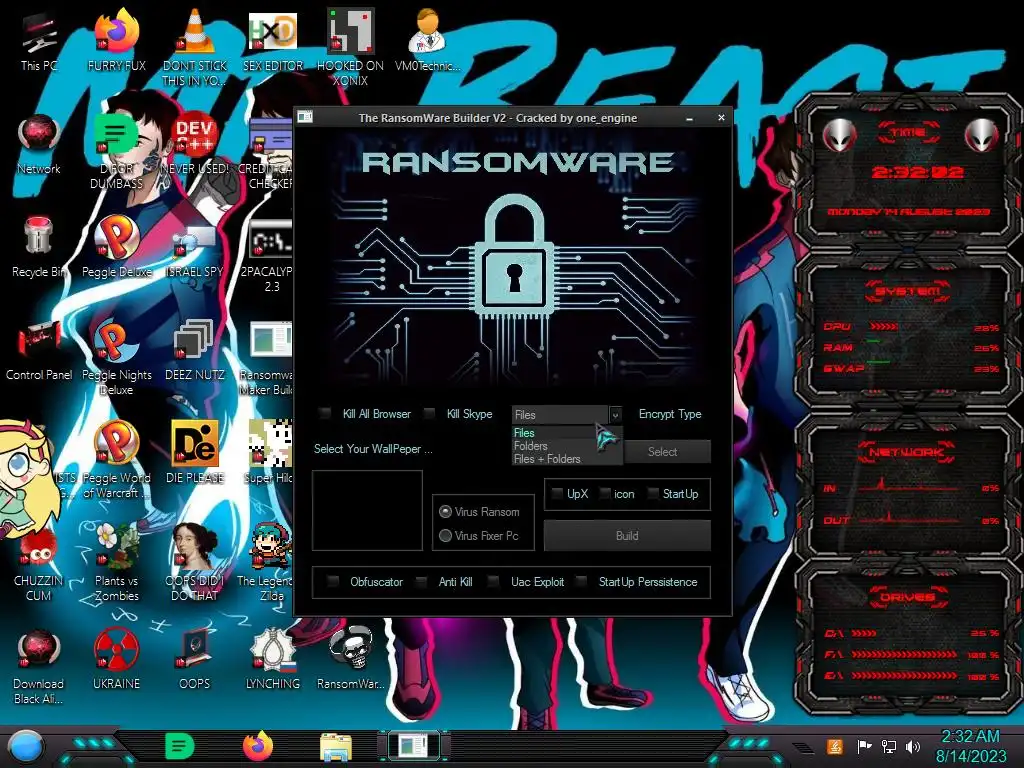Screen dimensions: 1024x768
Task: Open the This PC desktop icon
Action: (39, 42)
